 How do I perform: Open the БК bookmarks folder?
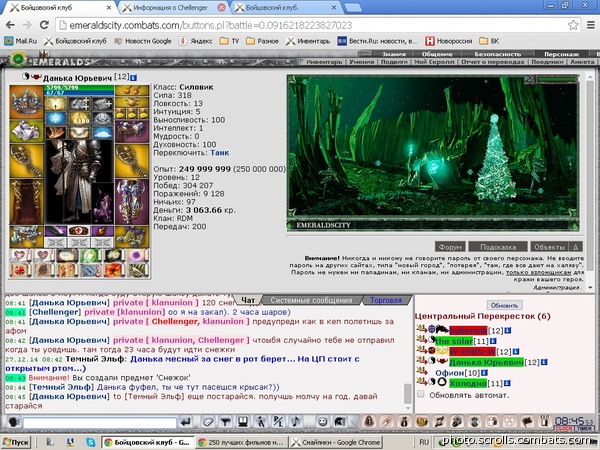[x=489, y=41]
